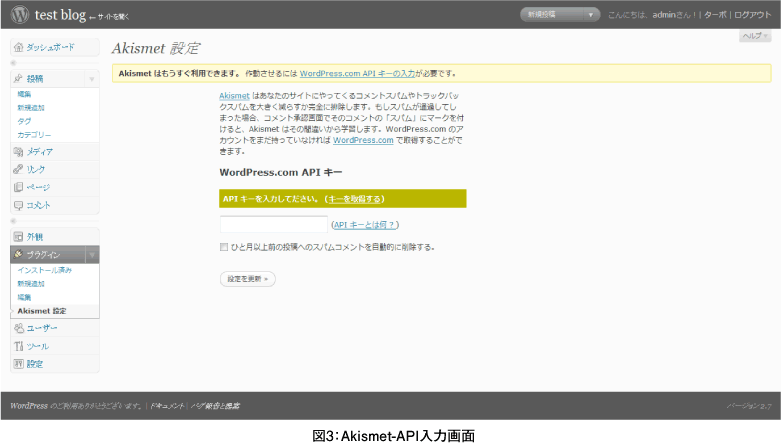The width and height of the screenshot is (781, 447).
Task: Collapse the プラグイン menu with its arrow
Action: point(92,255)
